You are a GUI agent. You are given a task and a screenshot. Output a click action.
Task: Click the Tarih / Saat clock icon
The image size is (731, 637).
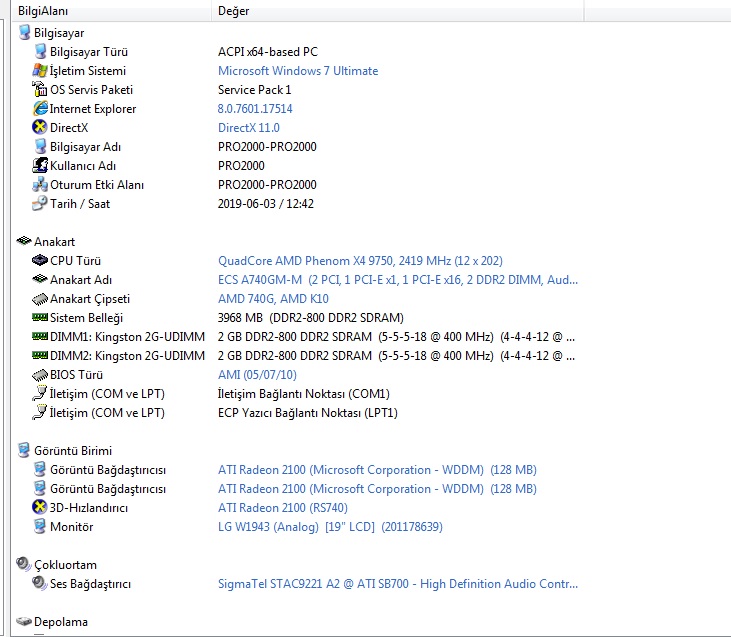[40, 204]
